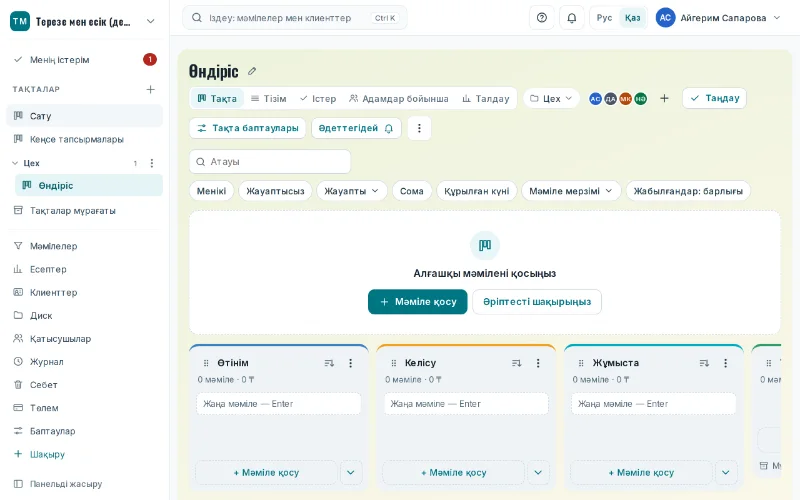Open the three-dot menu of Цех folder
Viewport: 800px width, 500px height.
pos(152,163)
